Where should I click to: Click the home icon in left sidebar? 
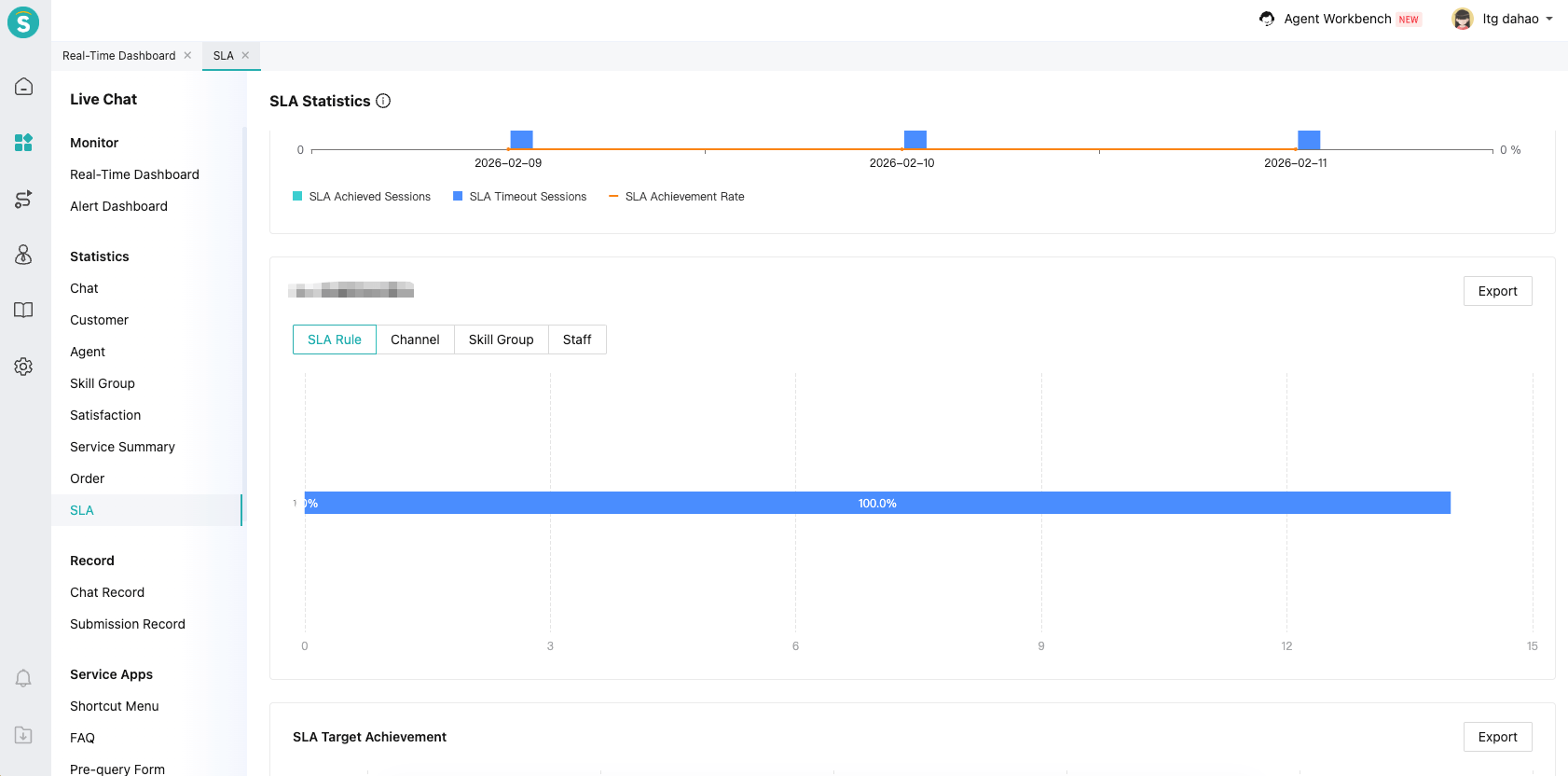(x=23, y=87)
